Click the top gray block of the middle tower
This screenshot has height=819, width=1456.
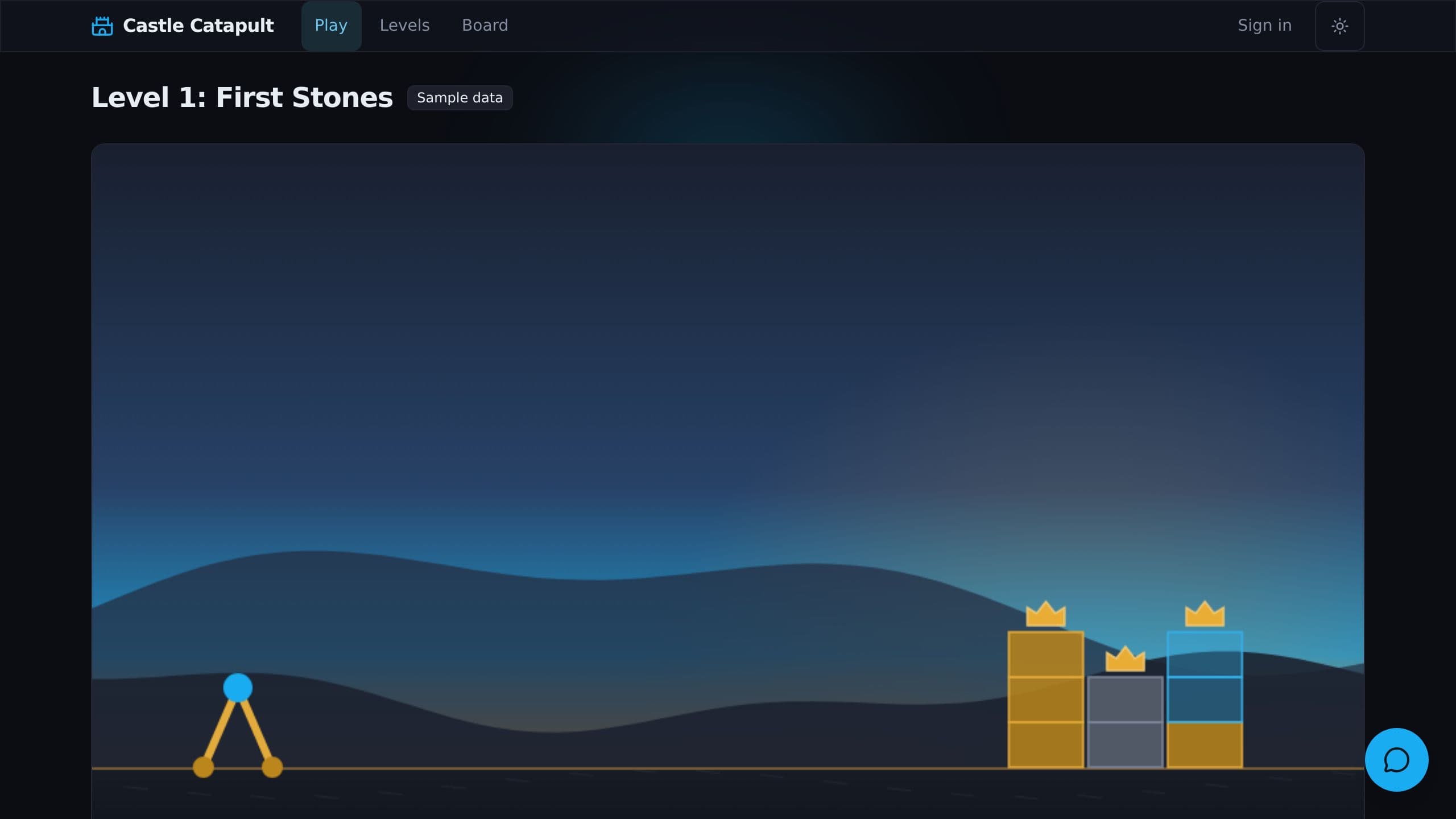pos(1125,699)
